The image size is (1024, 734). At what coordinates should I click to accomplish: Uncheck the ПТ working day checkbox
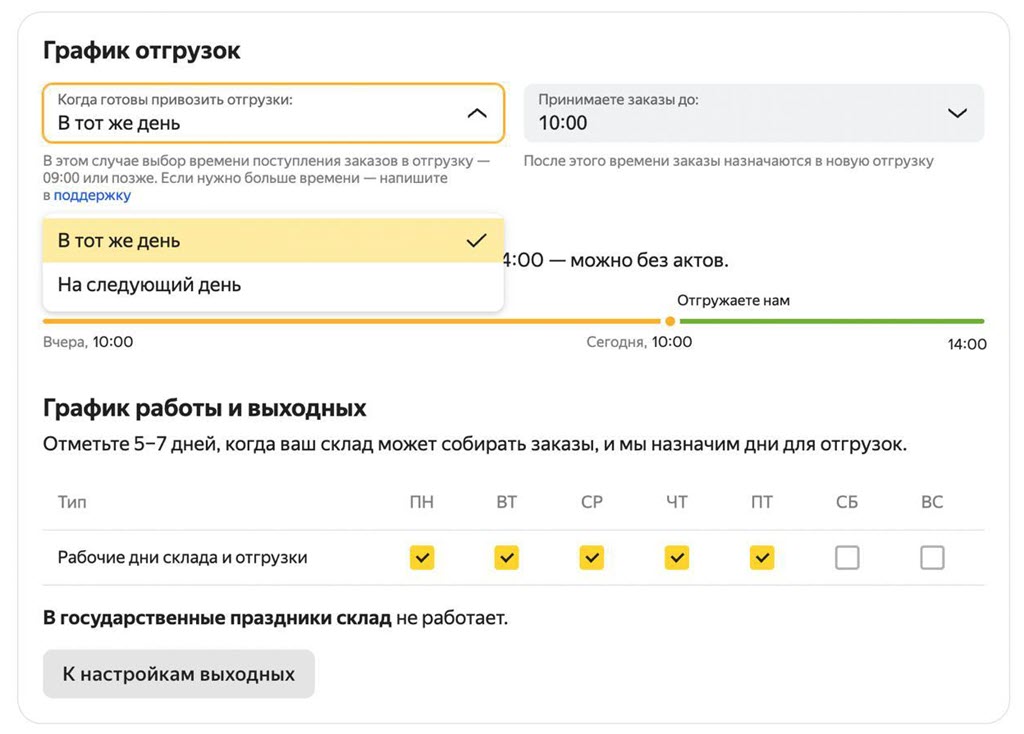pyautogui.click(x=762, y=557)
